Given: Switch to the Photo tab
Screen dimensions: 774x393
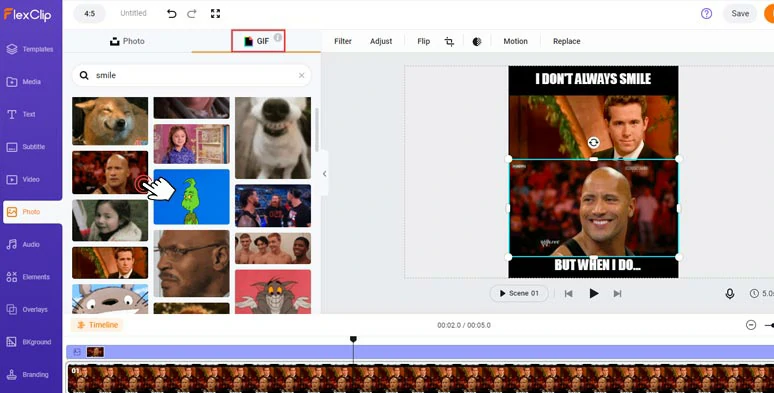Looking at the screenshot, I should coord(127,41).
